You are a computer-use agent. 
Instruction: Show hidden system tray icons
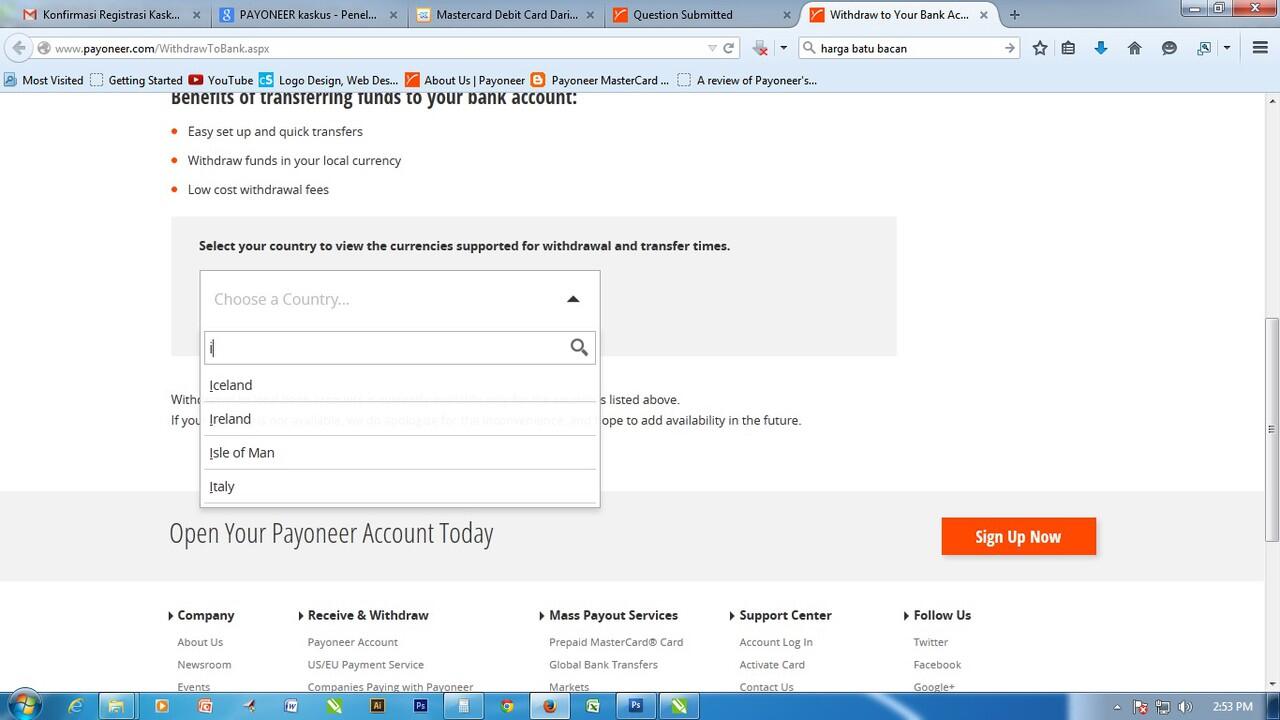[1117, 706]
